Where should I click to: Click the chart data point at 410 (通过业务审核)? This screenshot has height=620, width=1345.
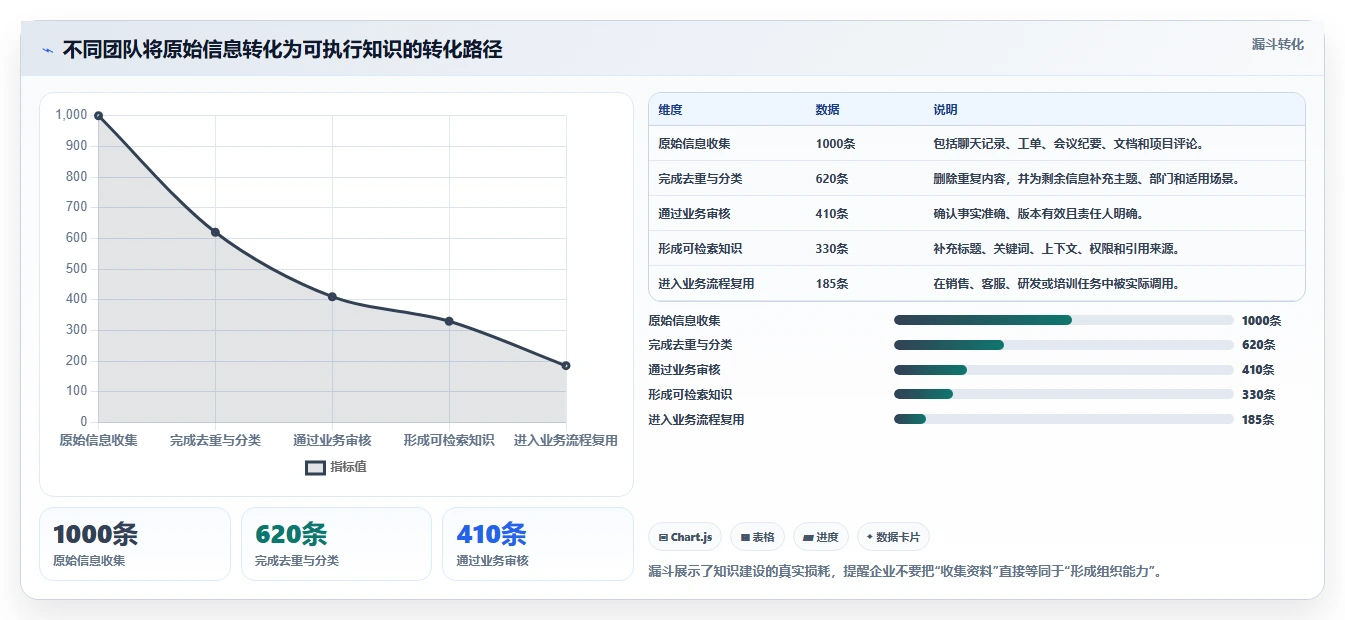[x=332, y=297]
